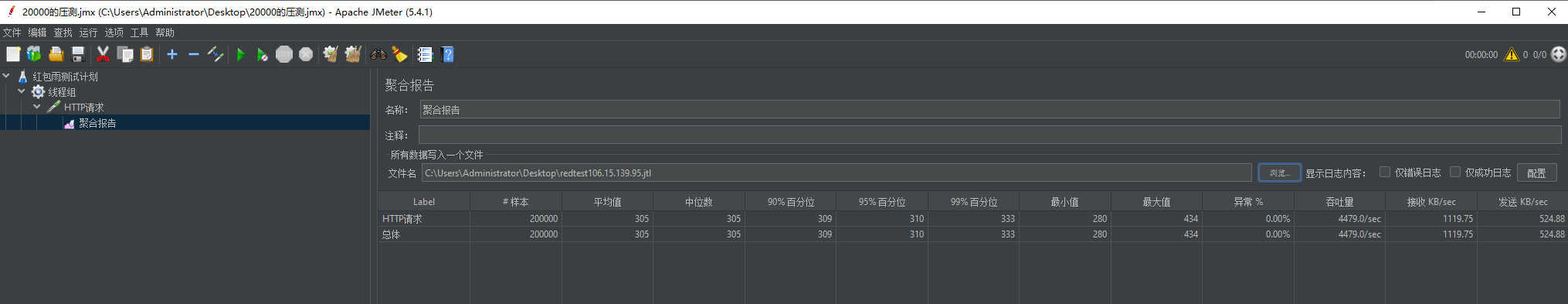
Task: Click the 95% 百分位 column header
Action: [x=882, y=201]
